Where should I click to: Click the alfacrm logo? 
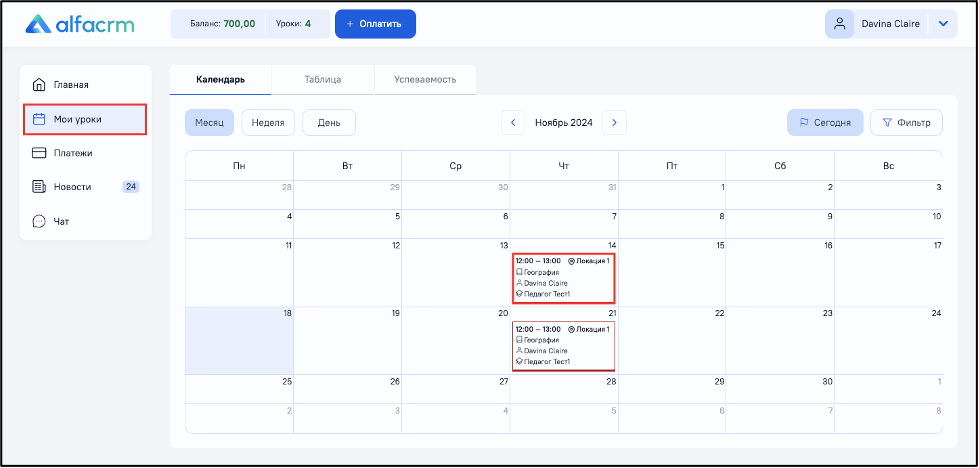79,24
